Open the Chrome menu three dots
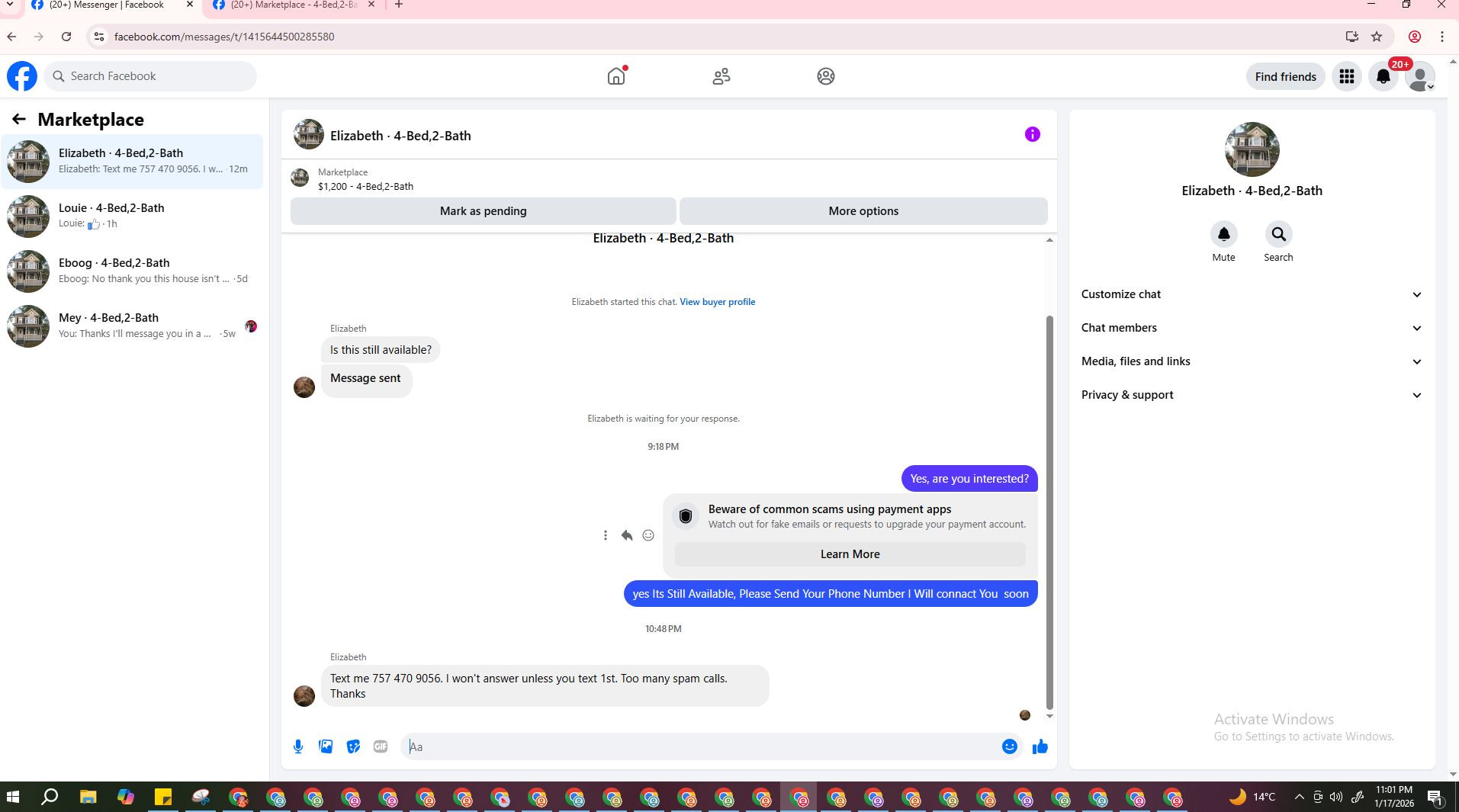 point(1442,37)
